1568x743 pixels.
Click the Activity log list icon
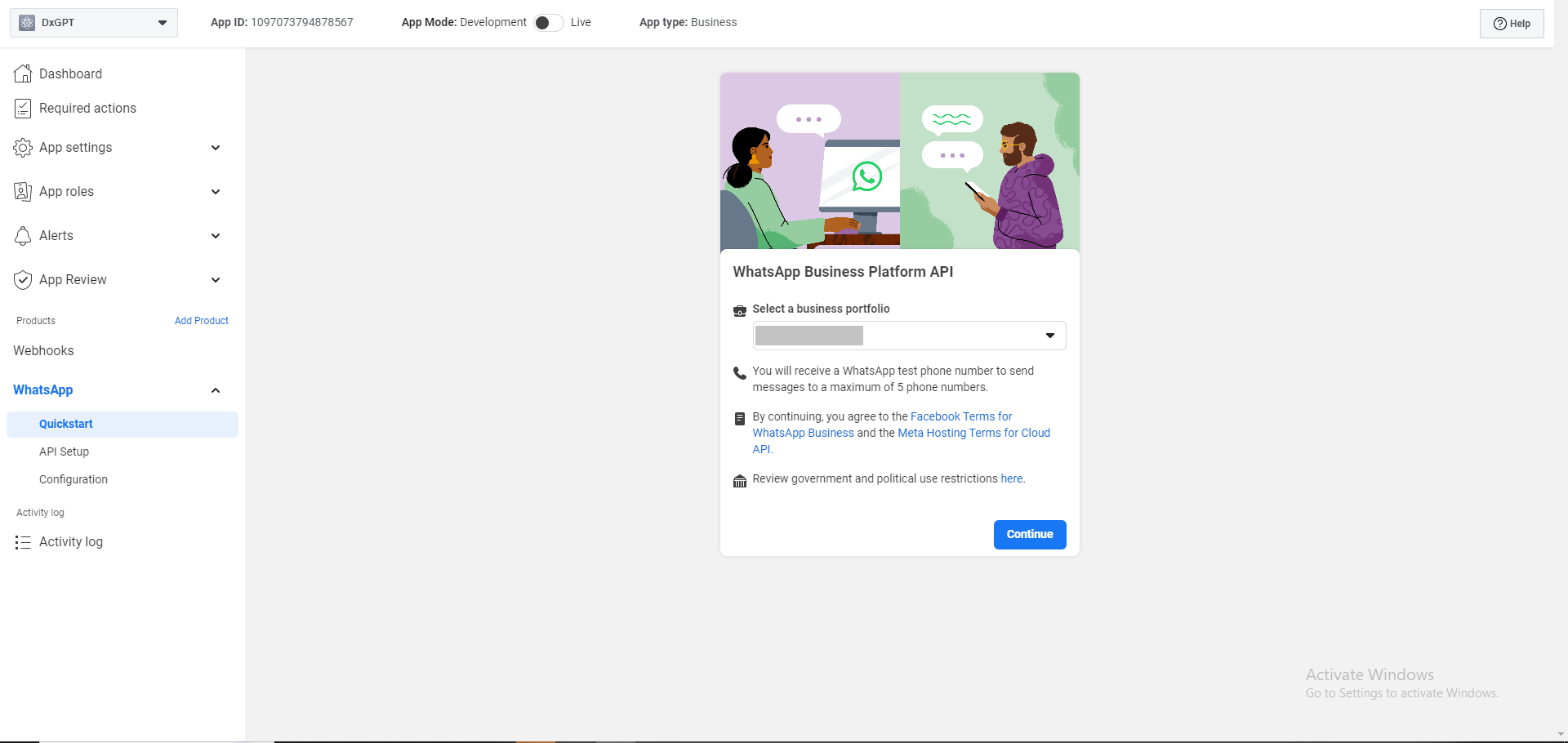tap(23, 542)
